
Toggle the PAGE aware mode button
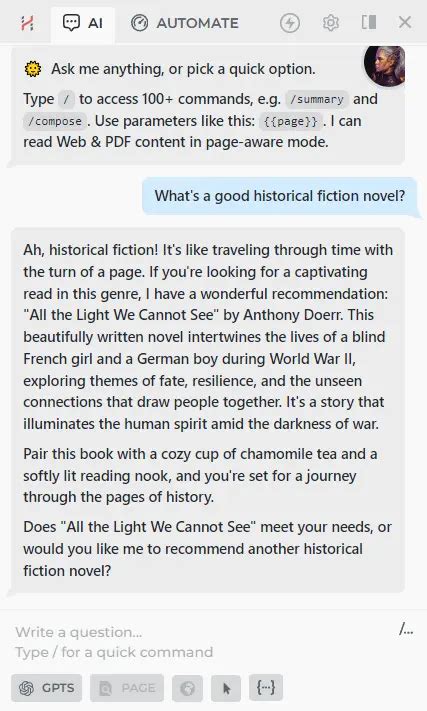click(x=127, y=688)
